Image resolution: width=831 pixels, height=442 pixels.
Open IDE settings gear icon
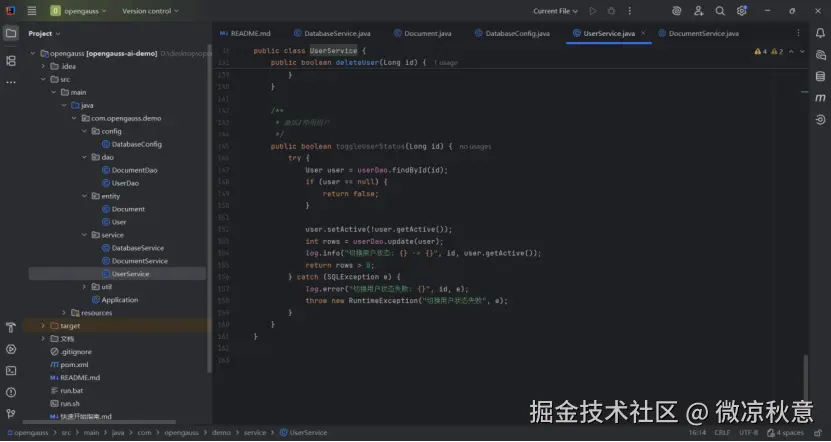coord(741,11)
